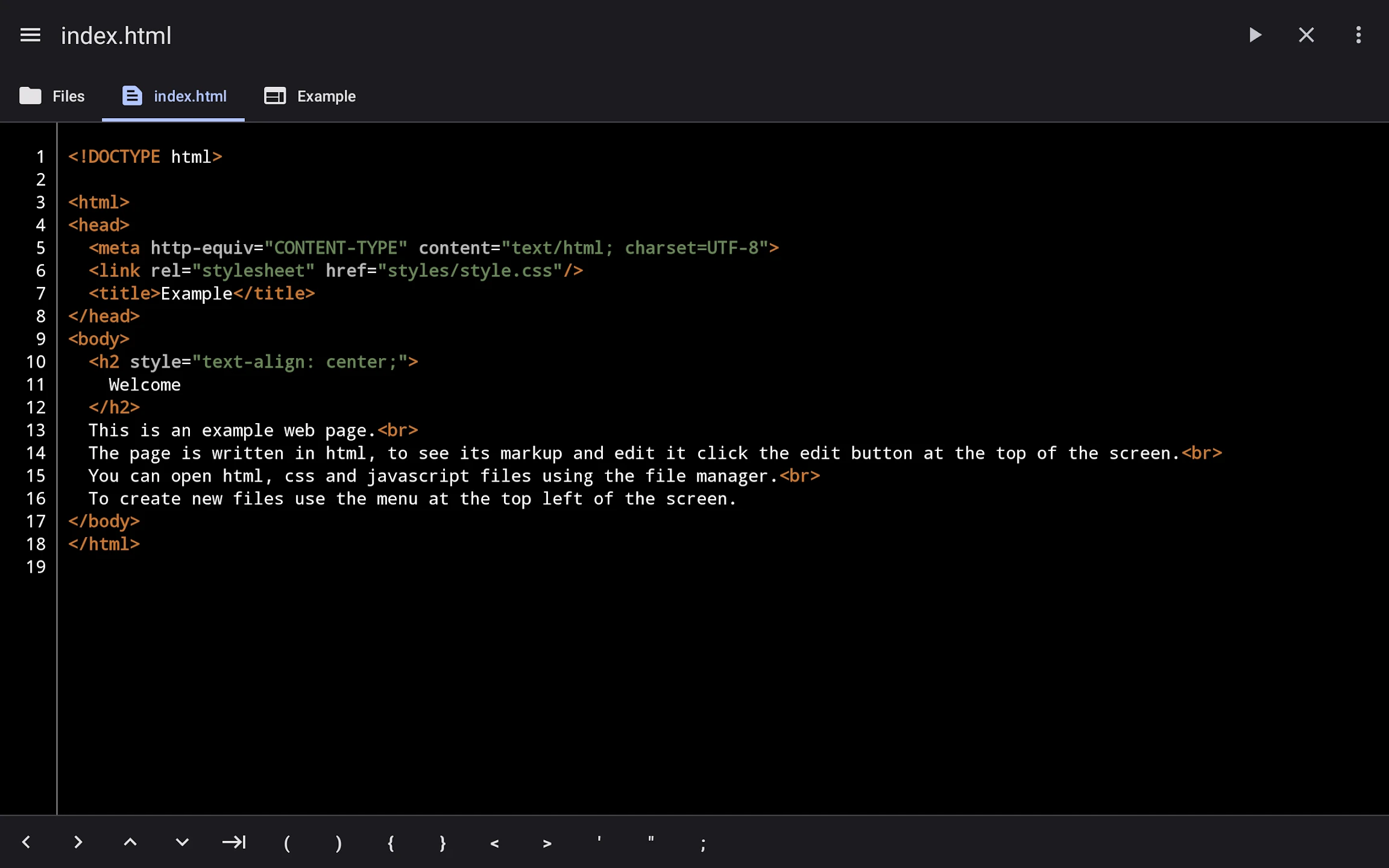1389x868 pixels.
Task: Insert a greater-than symbol
Action: coord(547,843)
